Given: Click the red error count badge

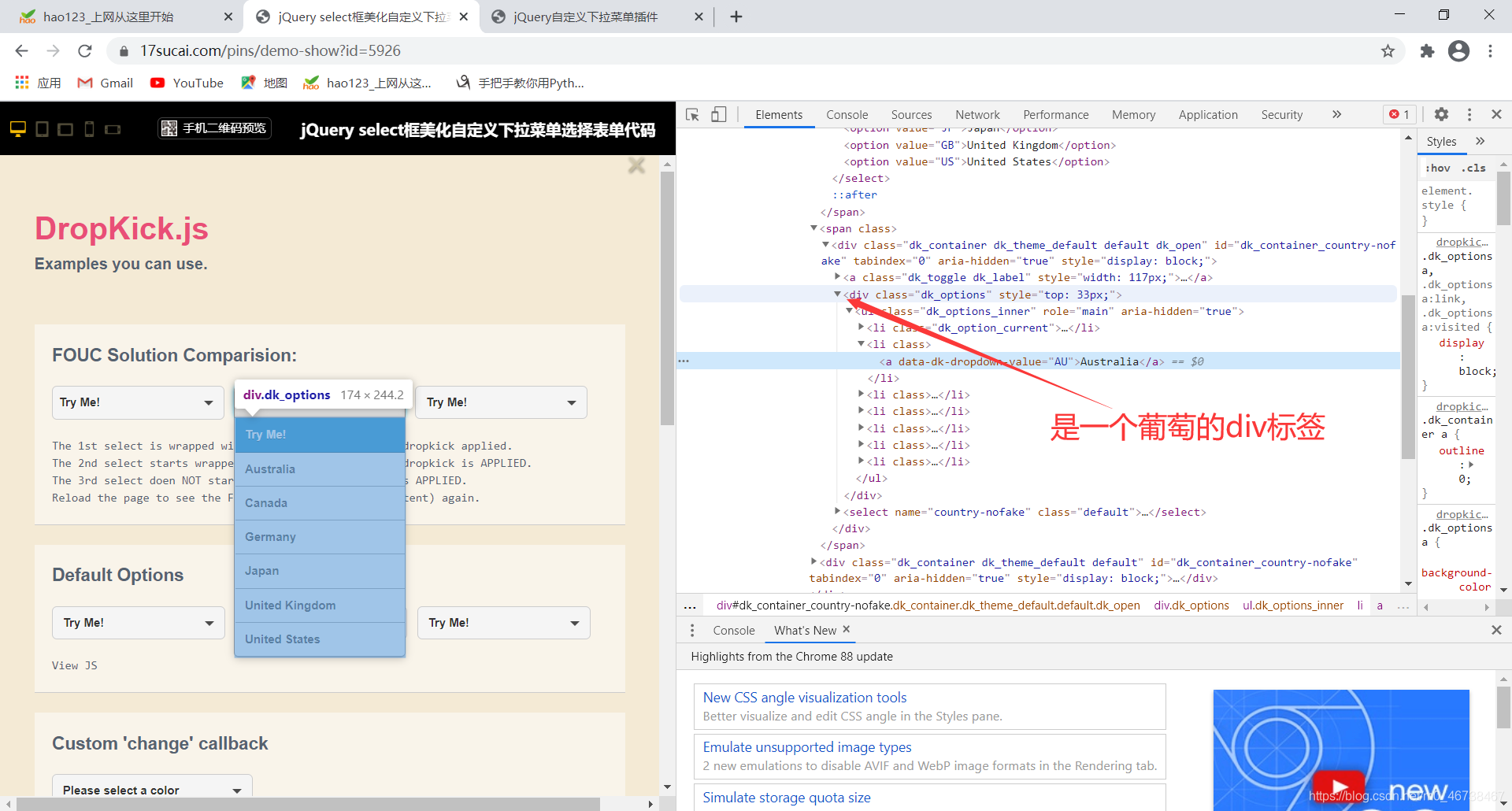Looking at the screenshot, I should pos(1399,114).
